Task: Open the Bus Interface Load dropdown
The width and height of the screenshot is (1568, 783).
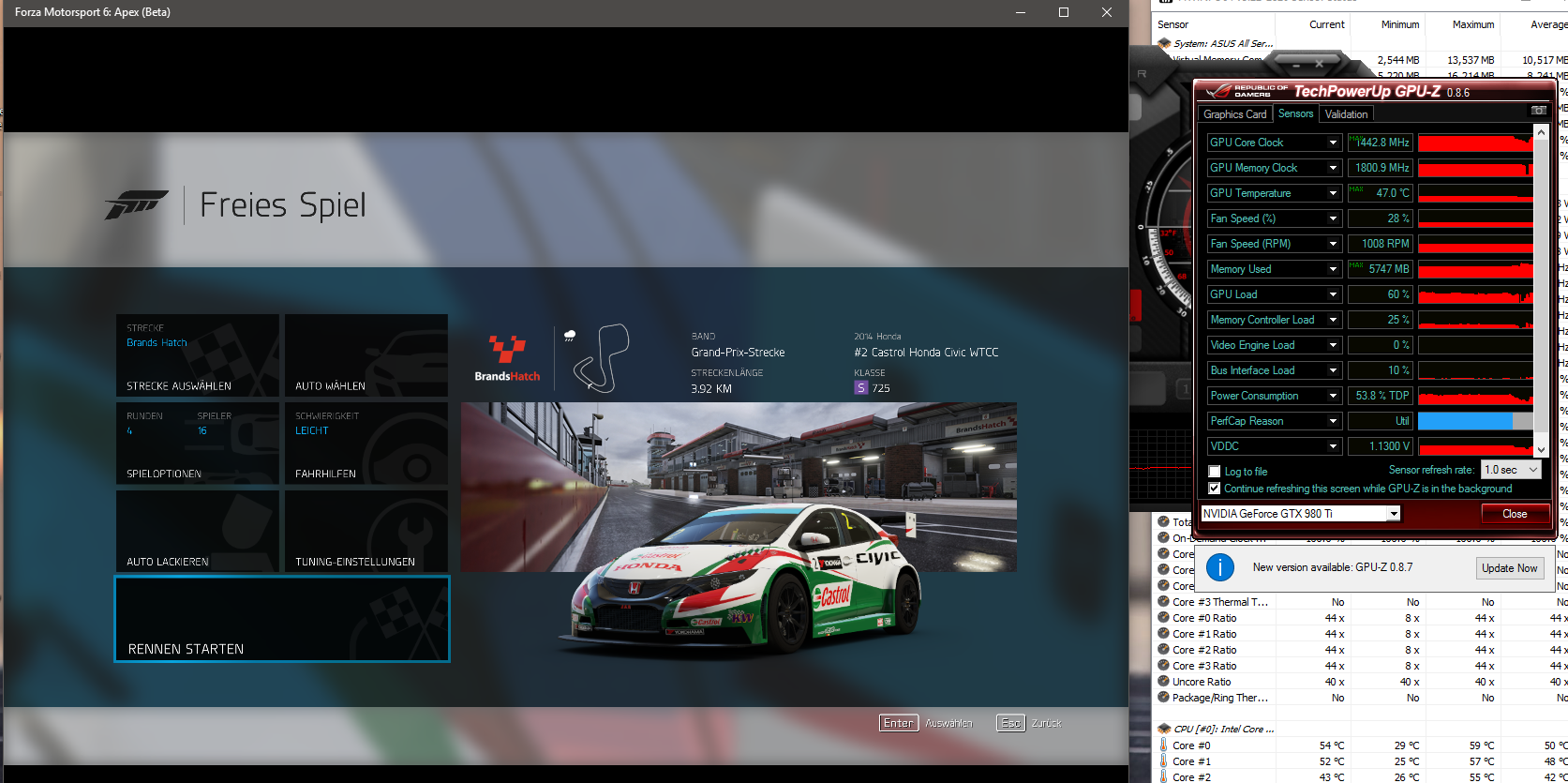Action: point(1333,370)
